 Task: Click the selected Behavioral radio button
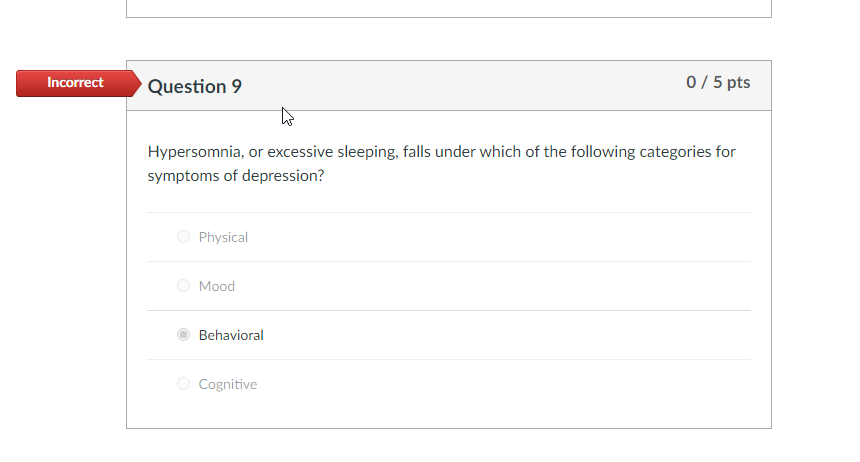tap(183, 335)
